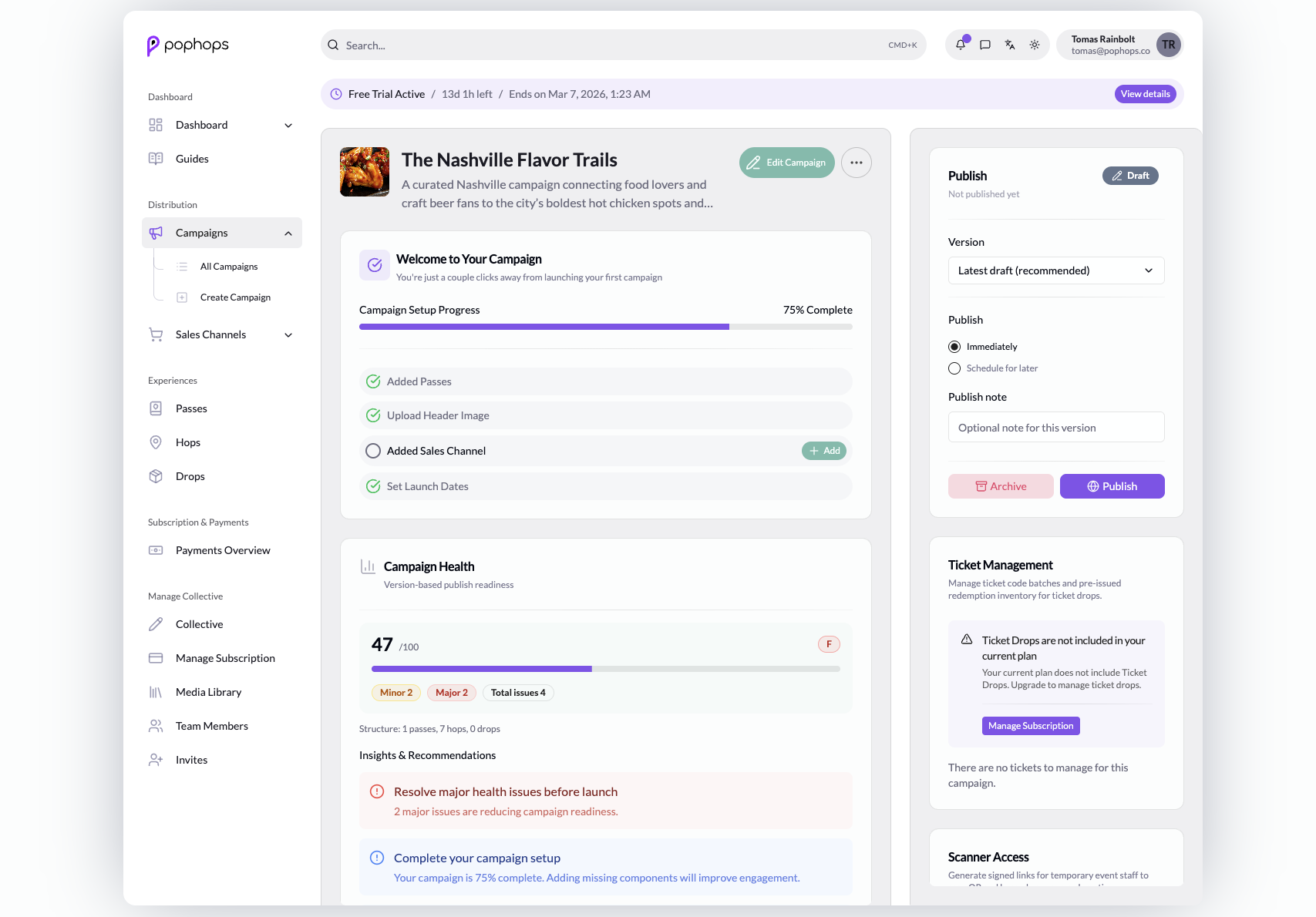
Task: Open the language translation icon
Action: click(x=1010, y=45)
